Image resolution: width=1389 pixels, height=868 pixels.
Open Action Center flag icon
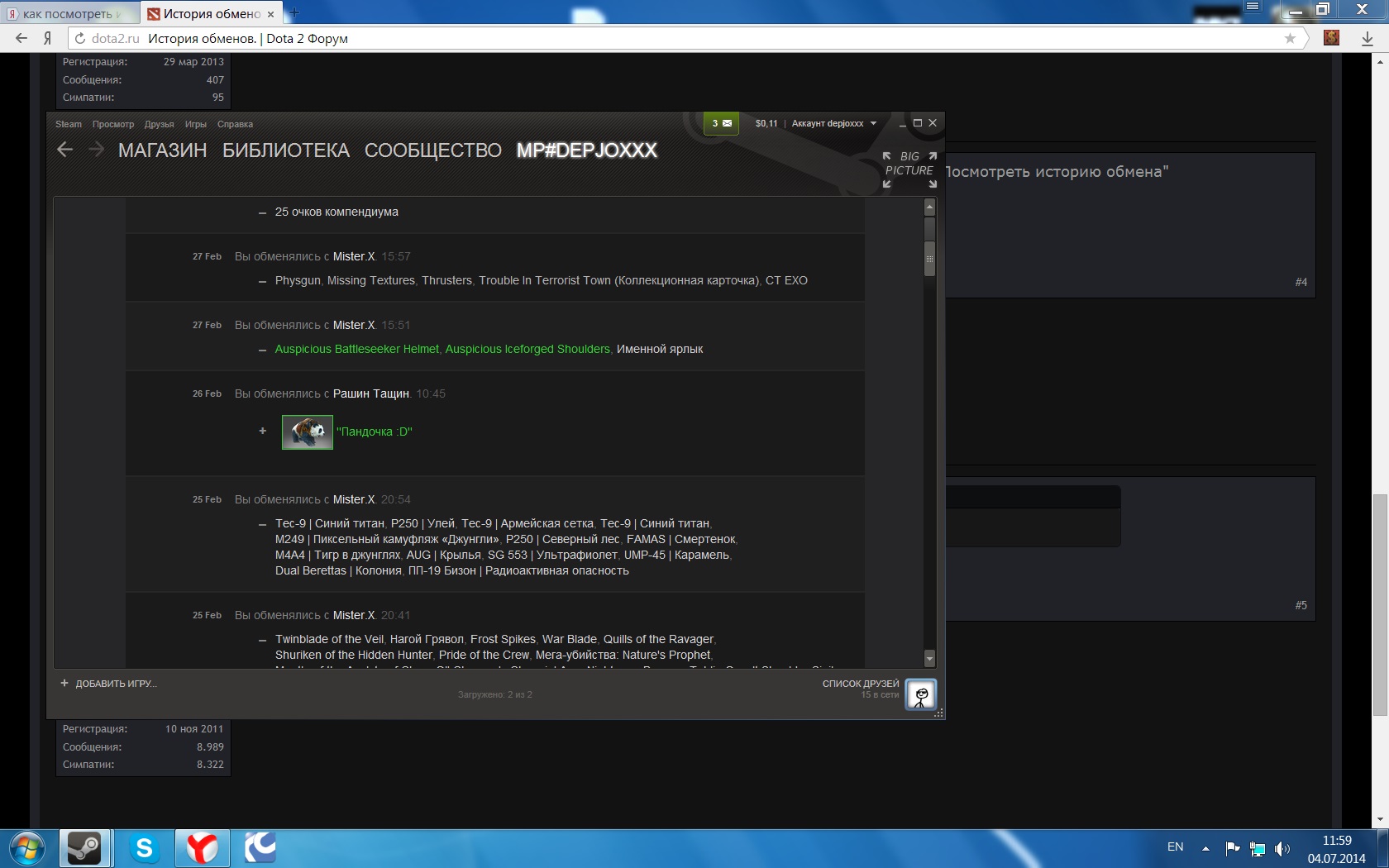1233,847
